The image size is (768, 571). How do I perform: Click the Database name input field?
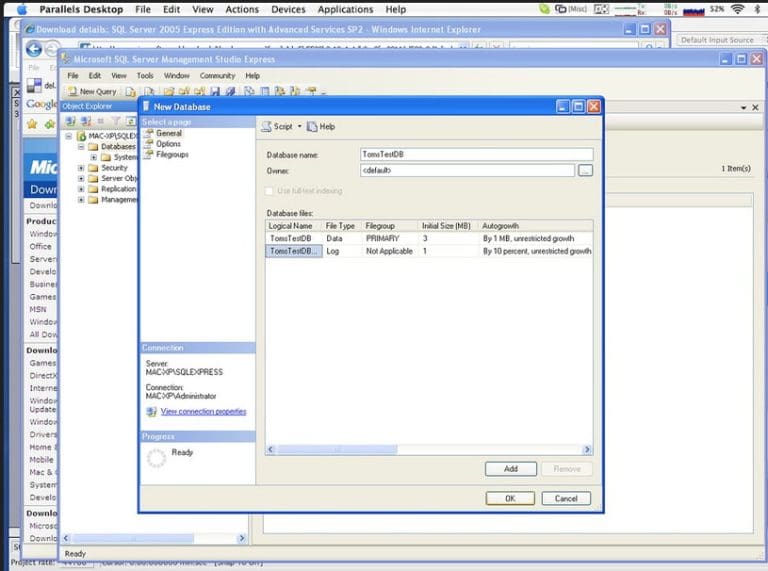(x=476, y=155)
